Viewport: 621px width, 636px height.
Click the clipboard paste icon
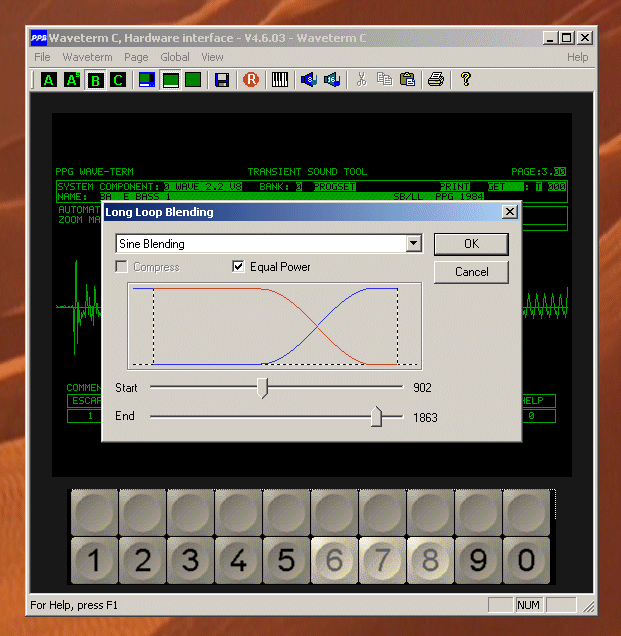pyautogui.click(x=407, y=80)
